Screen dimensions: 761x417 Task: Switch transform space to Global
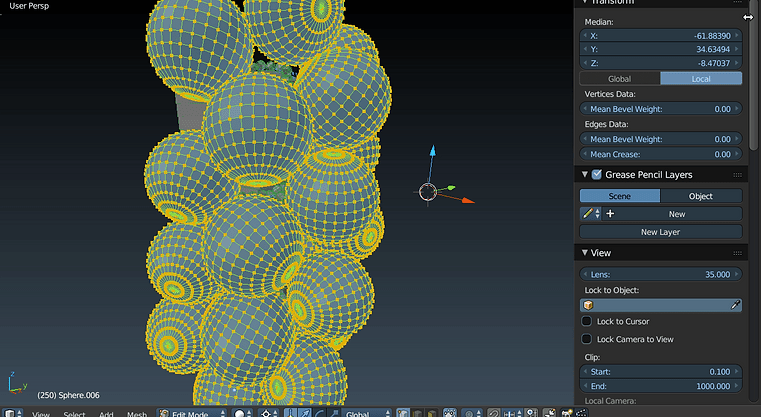[620, 79]
